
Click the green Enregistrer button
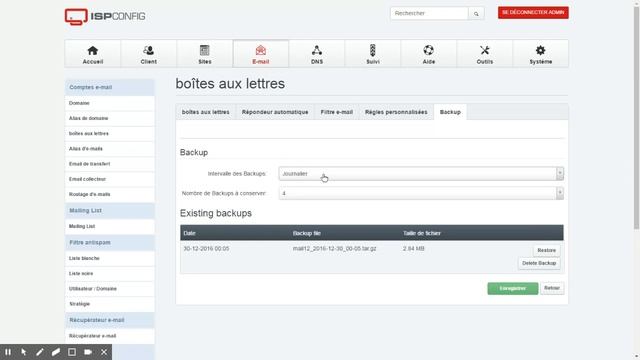tap(513, 288)
